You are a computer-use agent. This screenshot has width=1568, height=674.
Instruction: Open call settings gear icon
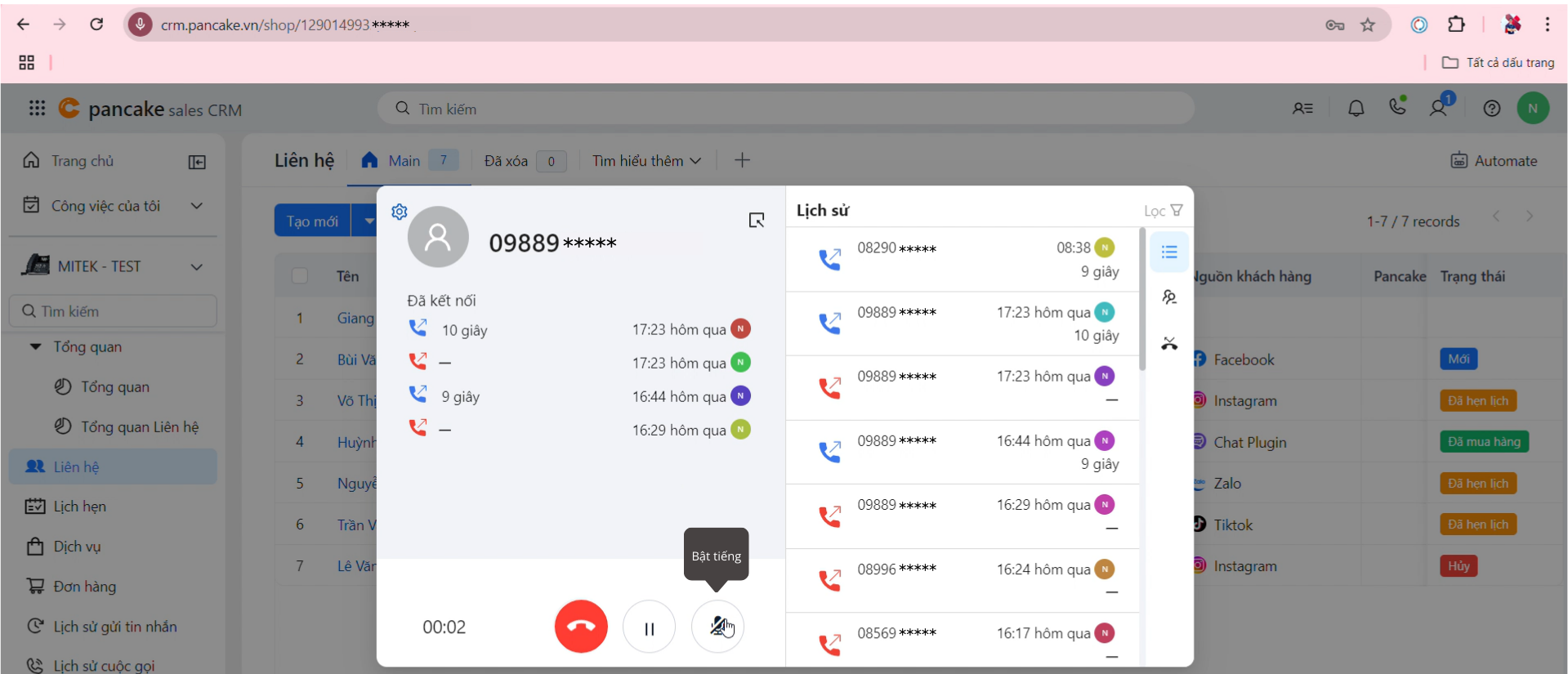point(400,212)
